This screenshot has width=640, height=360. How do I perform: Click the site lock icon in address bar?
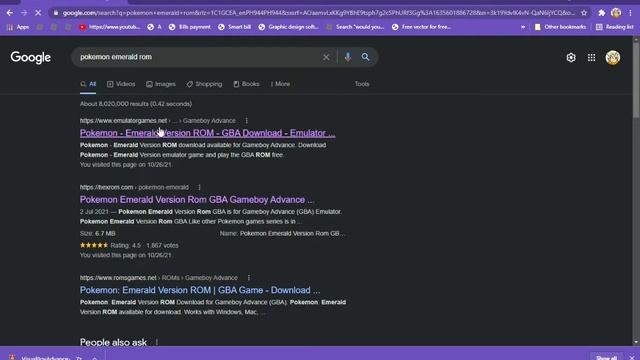(56, 13)
